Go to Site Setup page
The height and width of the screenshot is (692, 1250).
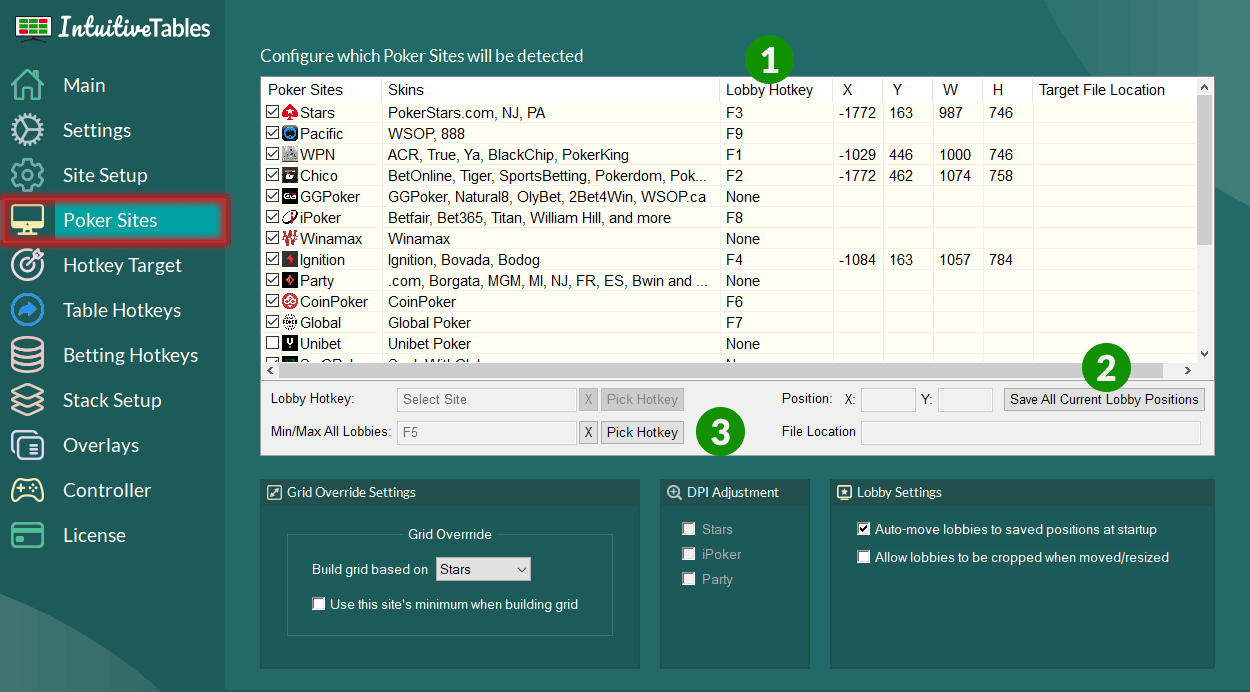pyautogui.click(x=105, y=175)
